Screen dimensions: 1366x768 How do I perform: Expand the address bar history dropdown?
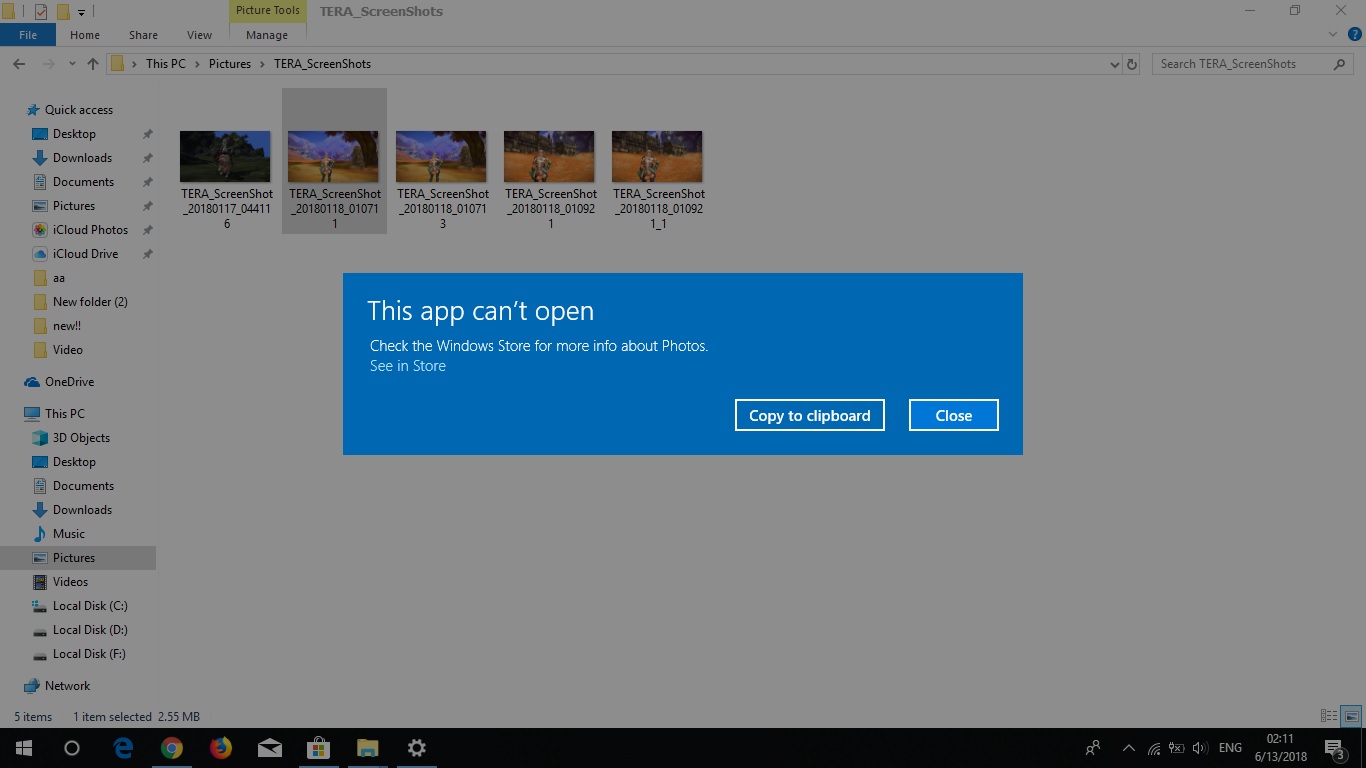point(1115,64)
